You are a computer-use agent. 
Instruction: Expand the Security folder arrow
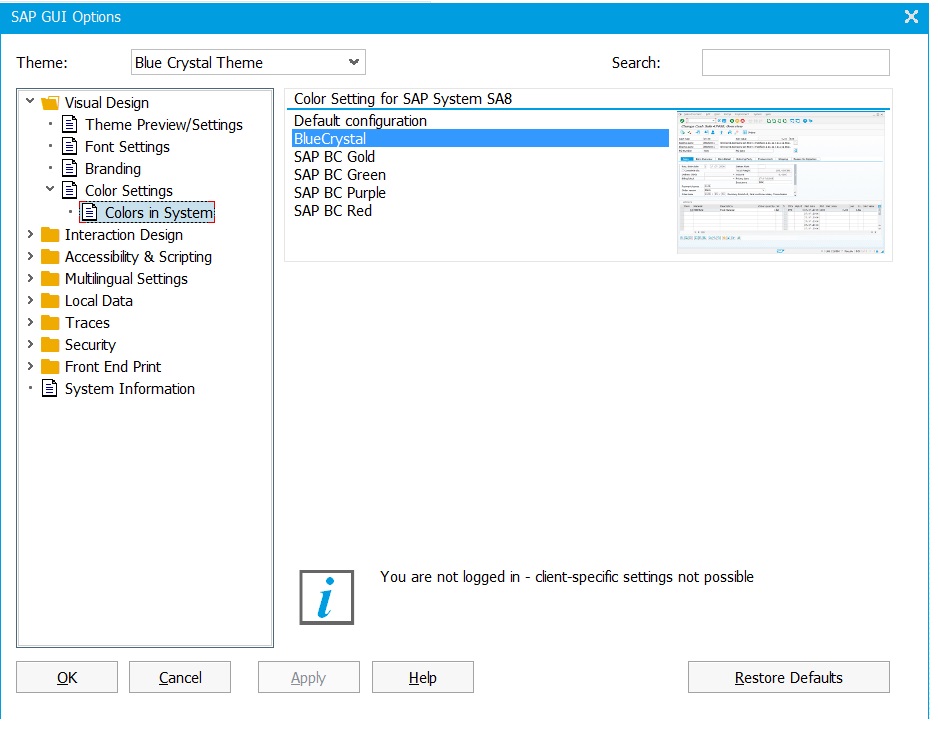(x=30, y=344)
